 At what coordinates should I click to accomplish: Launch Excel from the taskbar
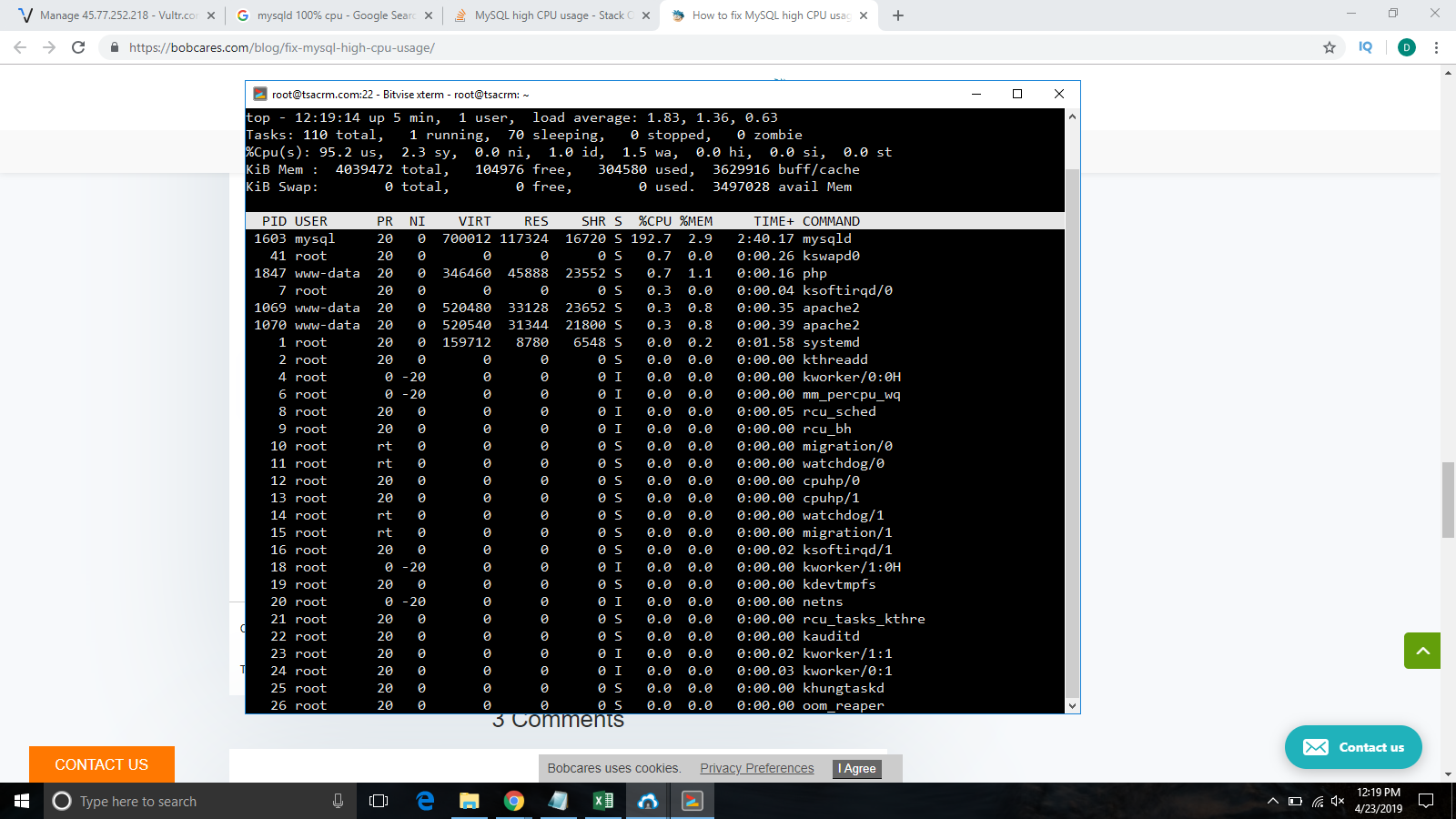(602, 801)
